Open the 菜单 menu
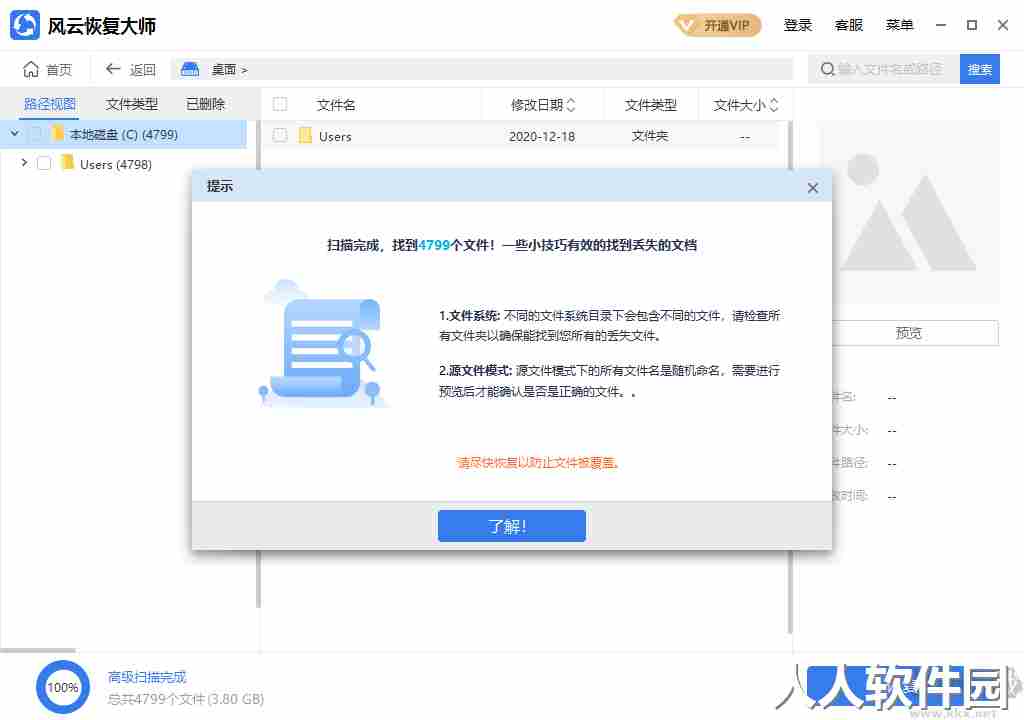This screenshot has height=720, width=1024. 899,25
